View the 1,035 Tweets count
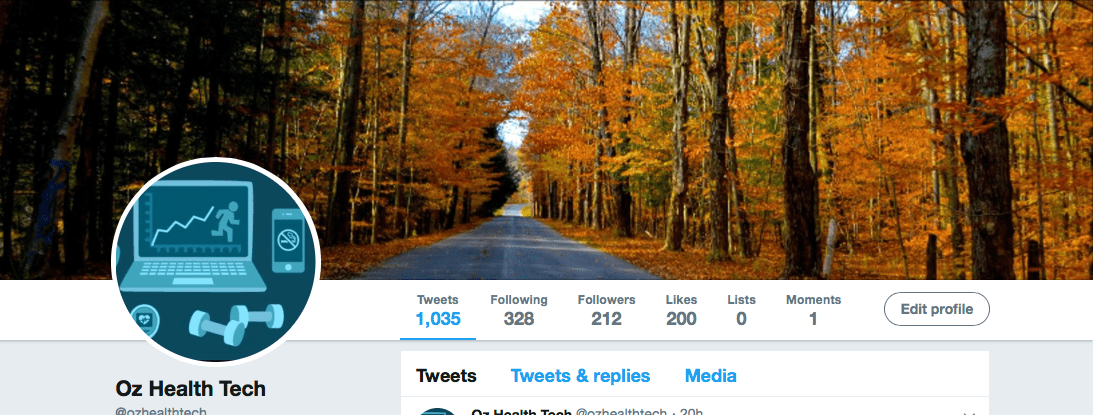This screenshot has height=415, width=1093. tap(438, 310)
